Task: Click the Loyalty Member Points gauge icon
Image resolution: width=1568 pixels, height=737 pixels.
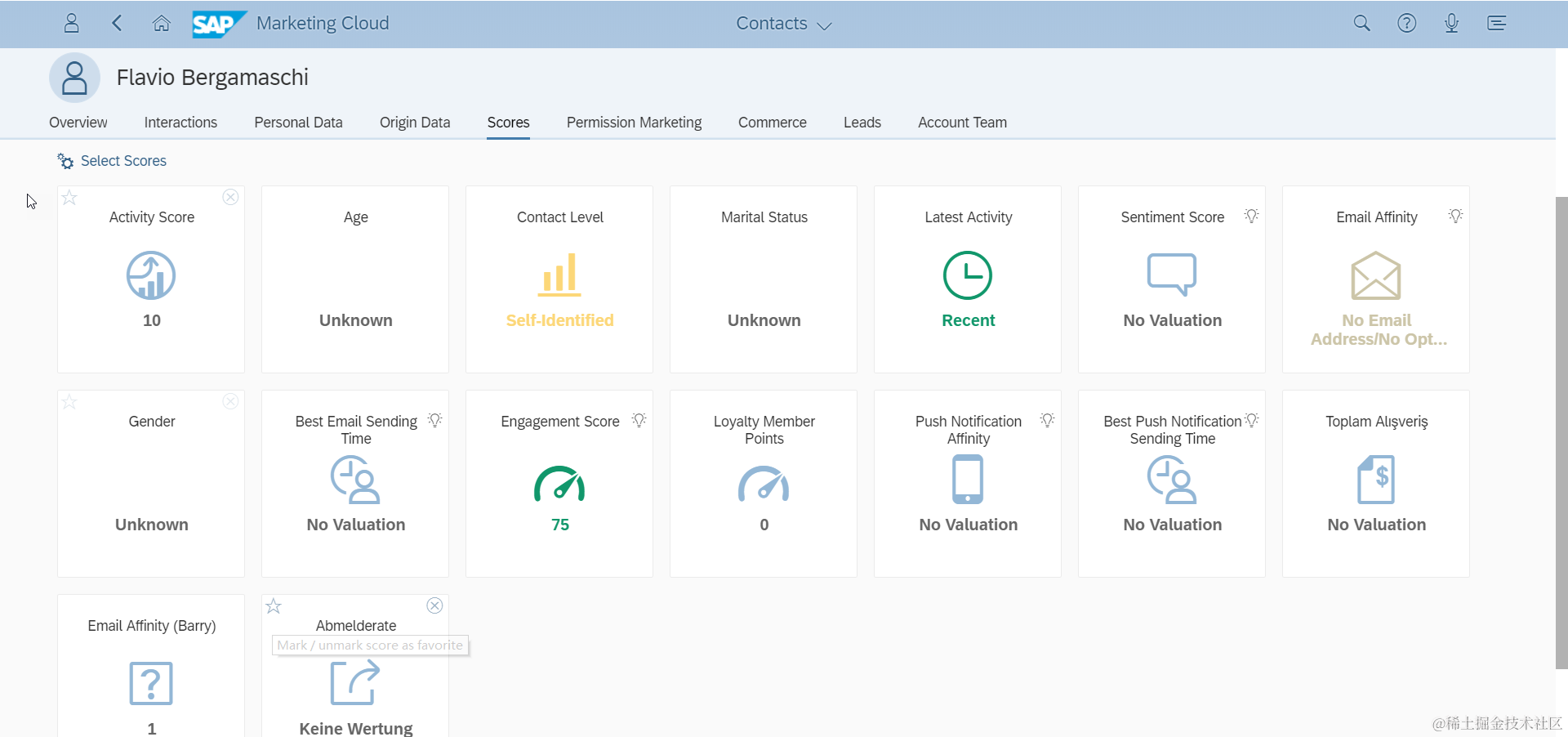Action: point(764,483)
